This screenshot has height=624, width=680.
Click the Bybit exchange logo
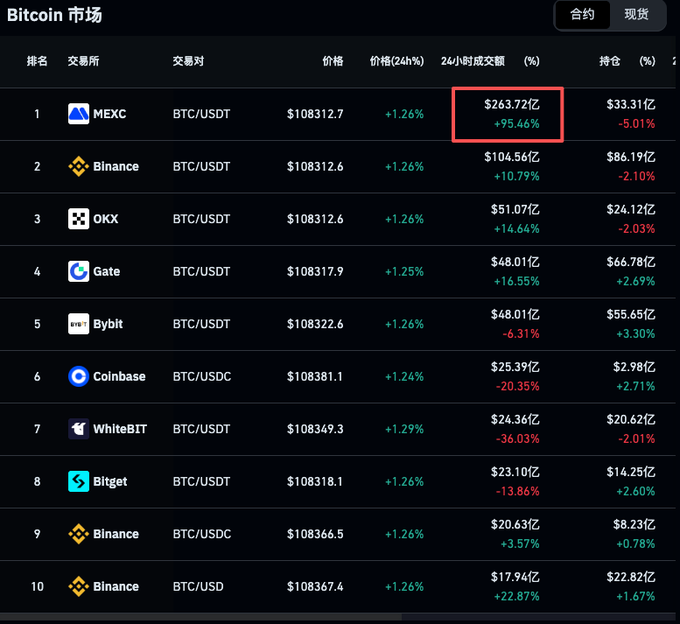point(78,324)
